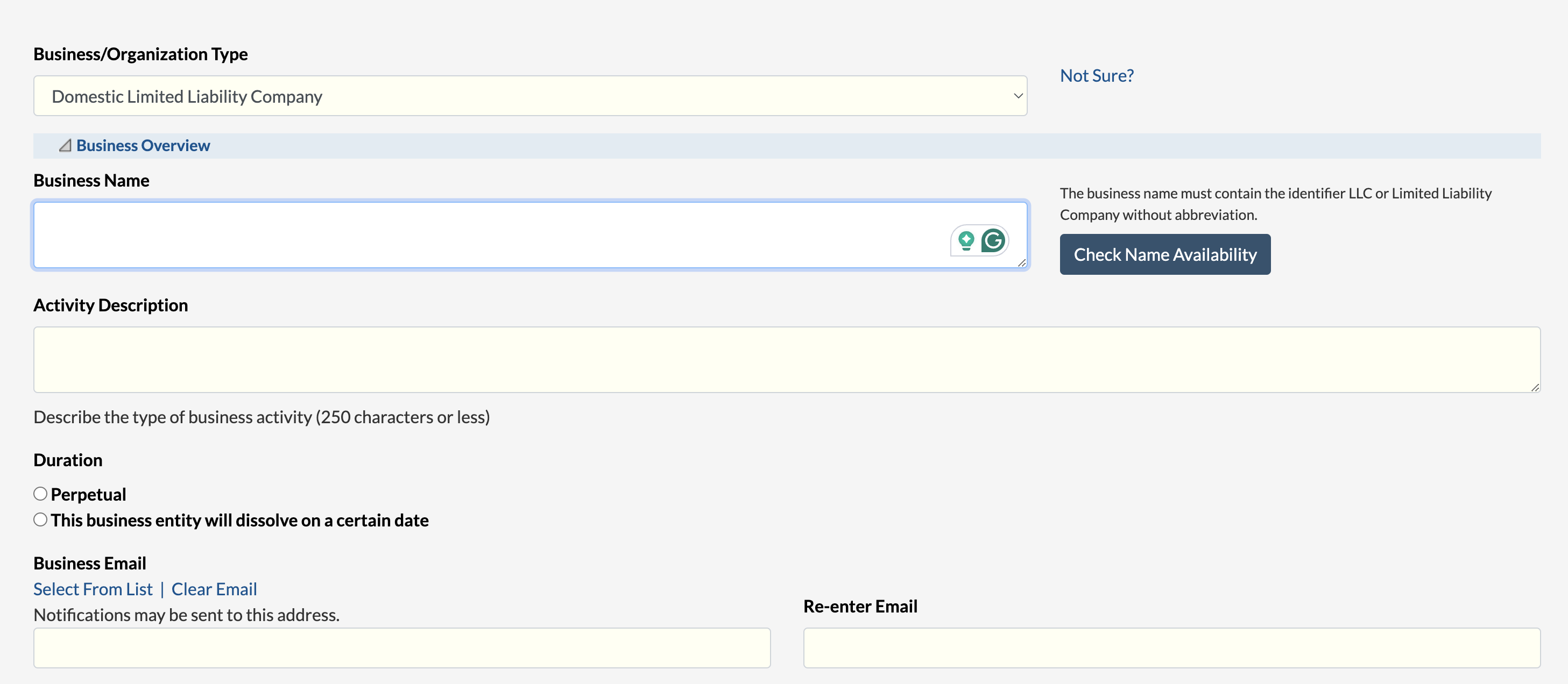Screen dimensions: 1568x684
Task: Open the Not Sure? help link
Action: (x=1097, y=75)
